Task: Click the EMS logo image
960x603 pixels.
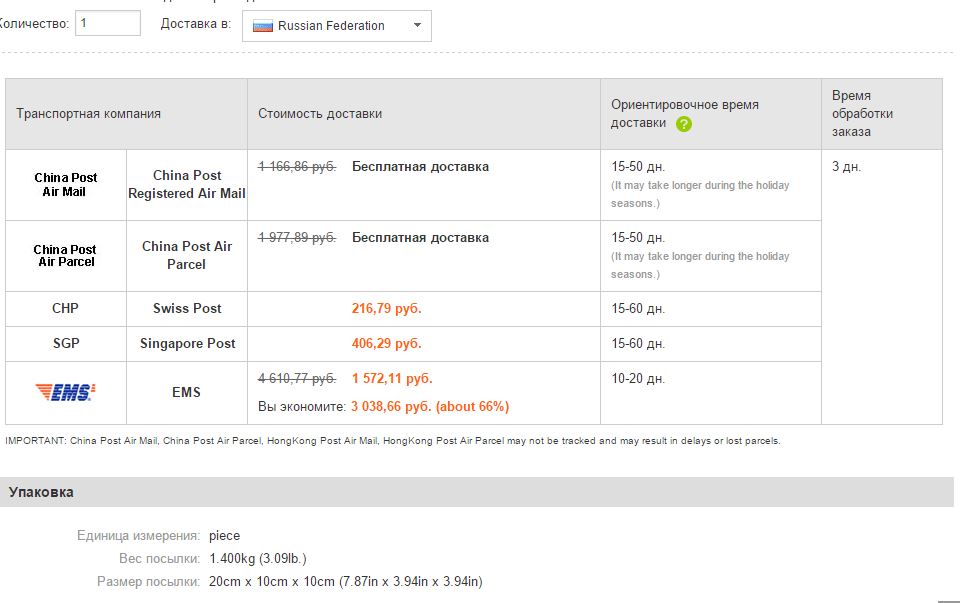Action: 65,392
